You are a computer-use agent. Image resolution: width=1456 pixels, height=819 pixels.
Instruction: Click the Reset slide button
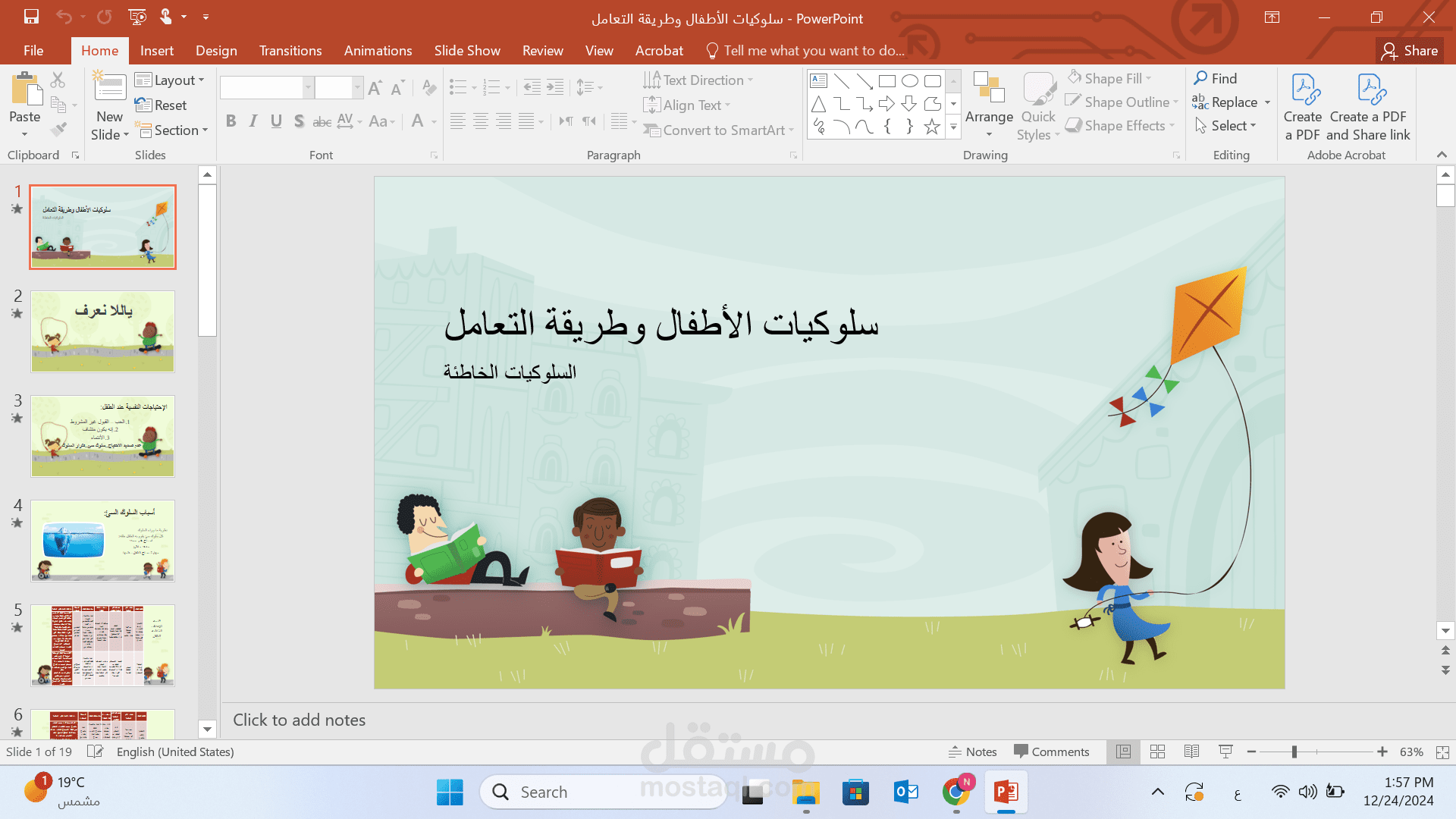click(x=161, y=105)
